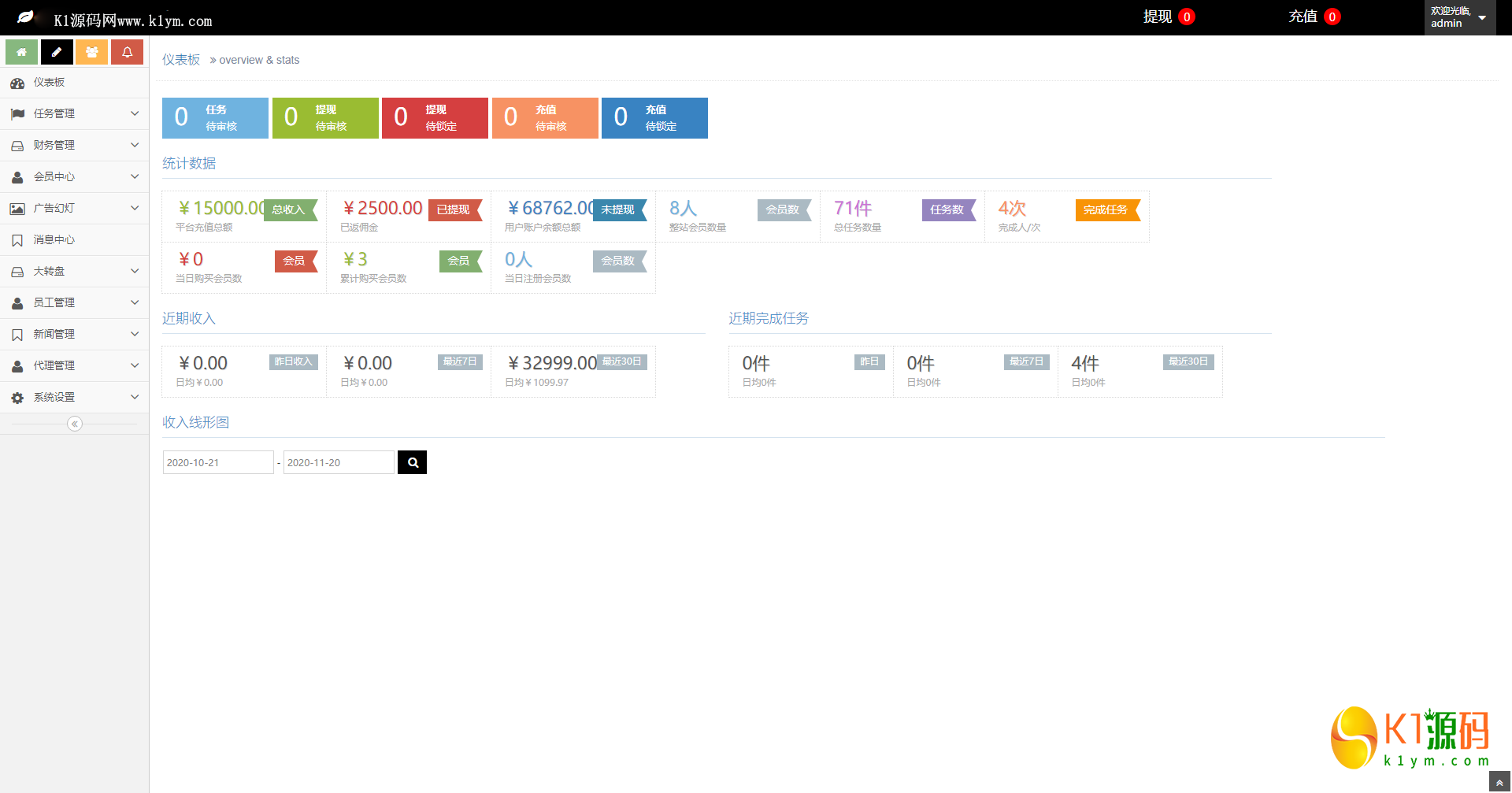Open the notifications bell icon

click(x=127, y=51)
